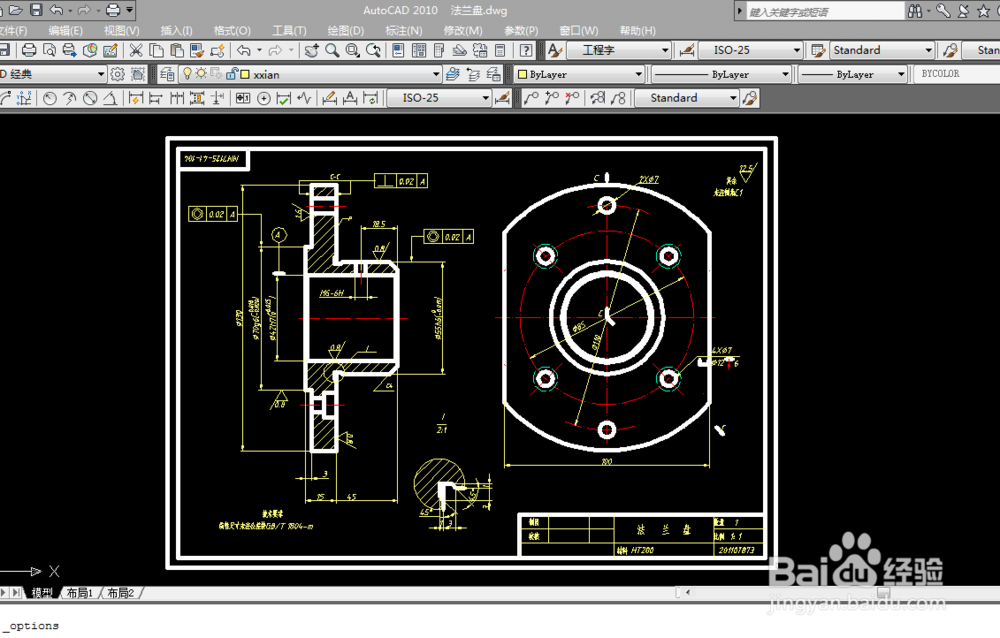Select the Baseline dimension tool
The height and width of the screenshot is (638, 1000).
click(x=156, y=98)
